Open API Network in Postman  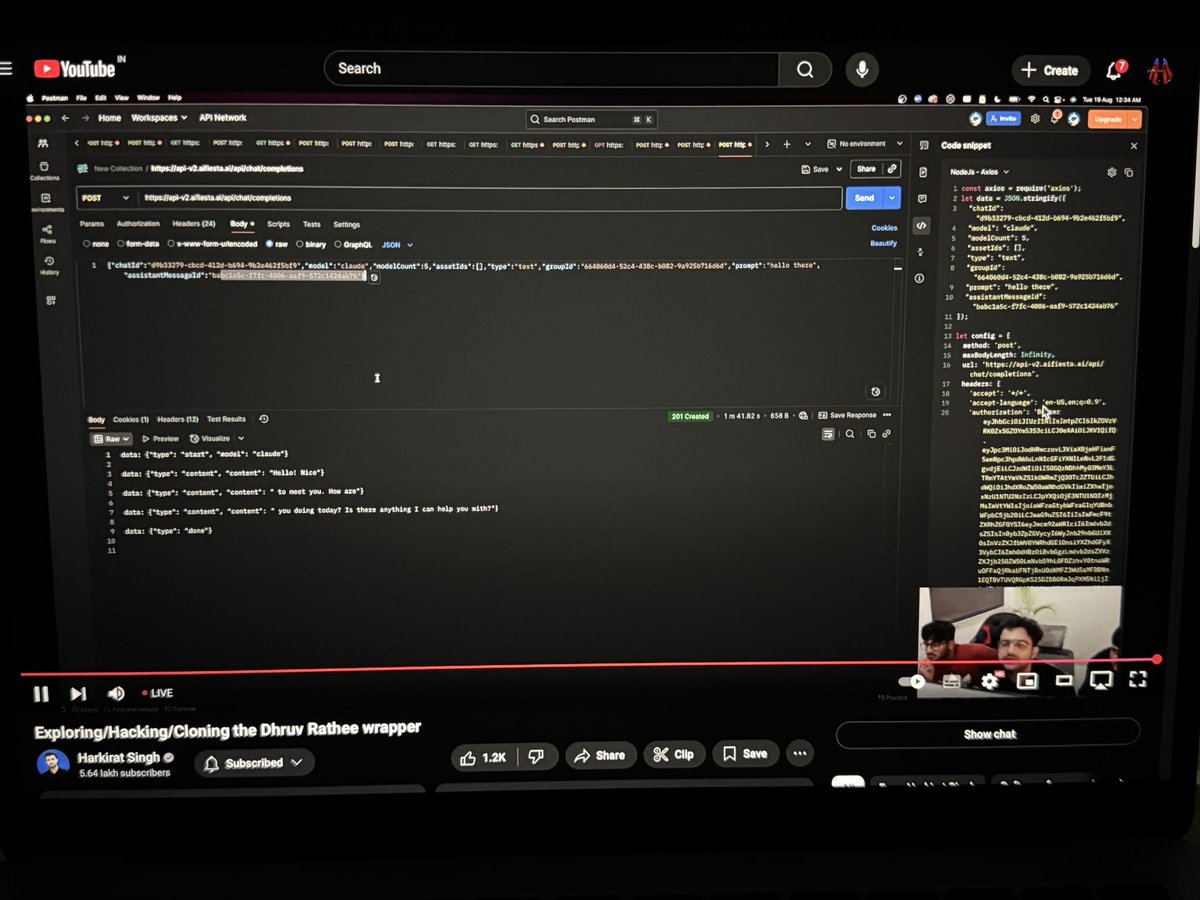click(x=222, y=118)
